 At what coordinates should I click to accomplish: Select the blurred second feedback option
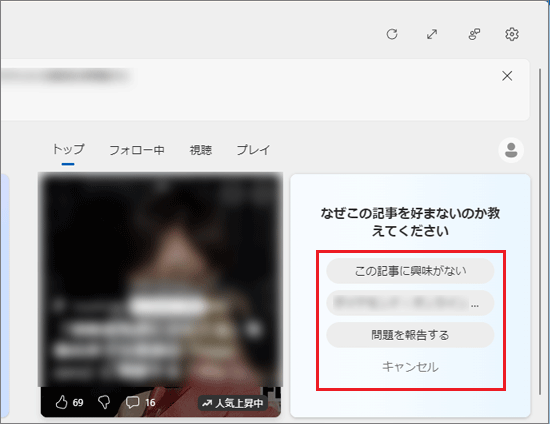(x=410, y=303)
